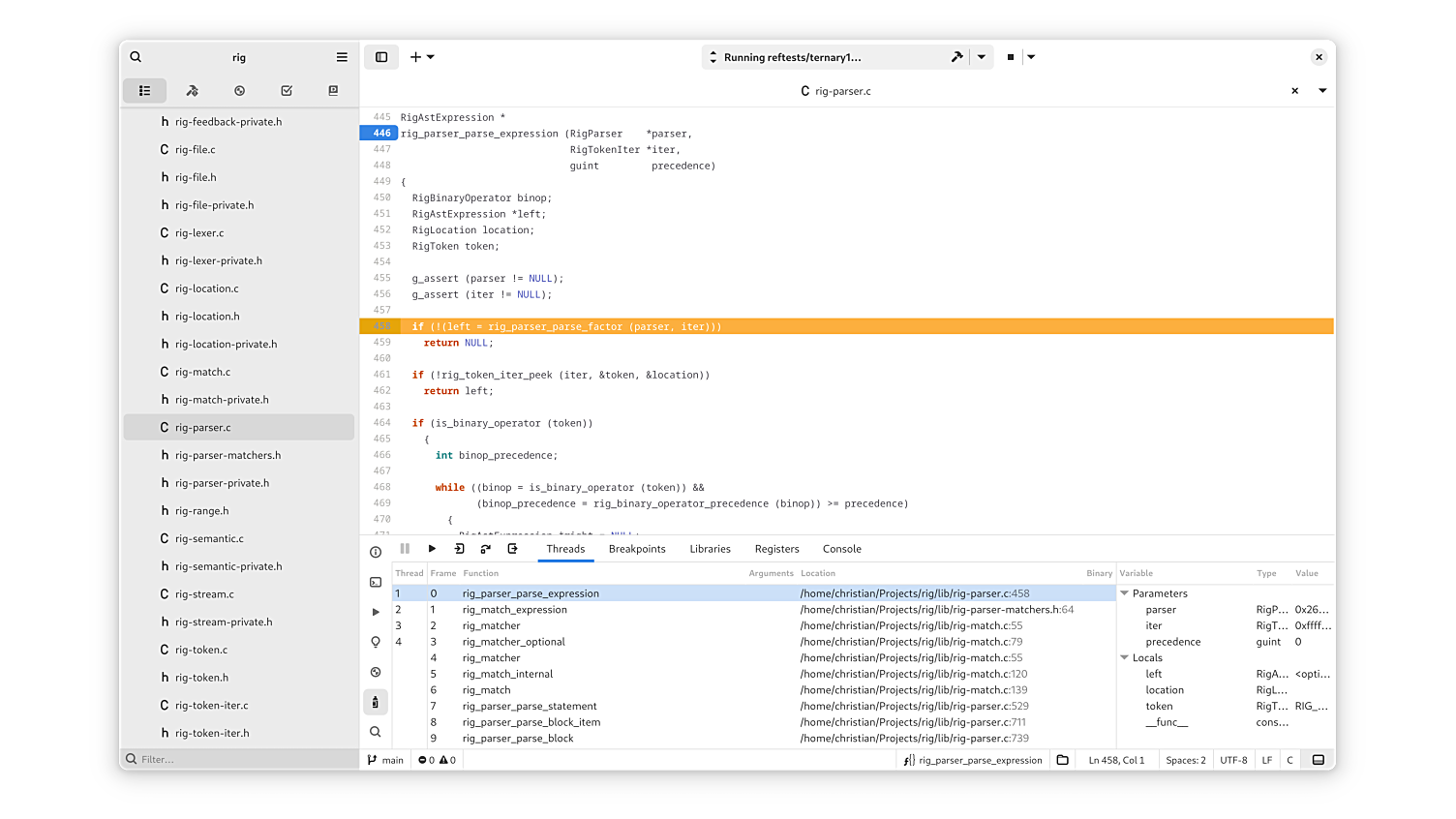Click the Spaces: 2 indentation button
The height and width of the screenshot is (819, 1456).
(1185, 760)
